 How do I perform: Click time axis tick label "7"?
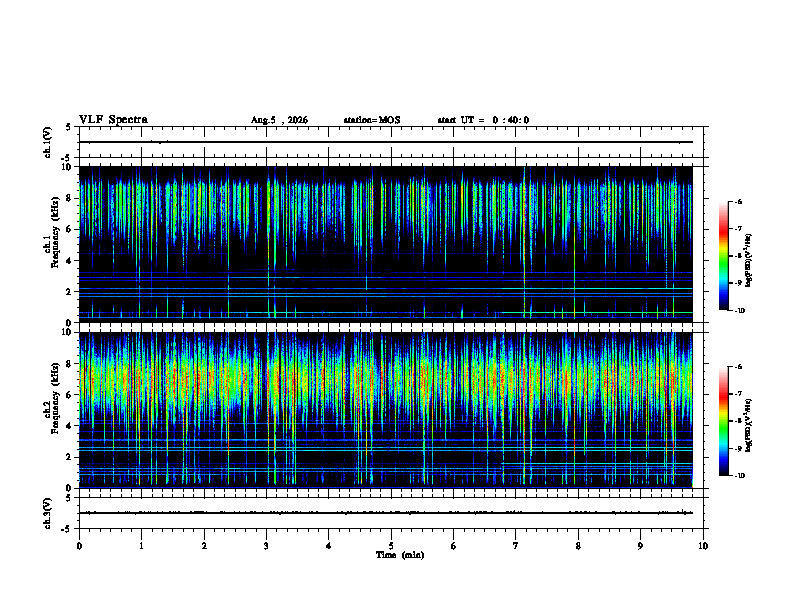(516, 546)
